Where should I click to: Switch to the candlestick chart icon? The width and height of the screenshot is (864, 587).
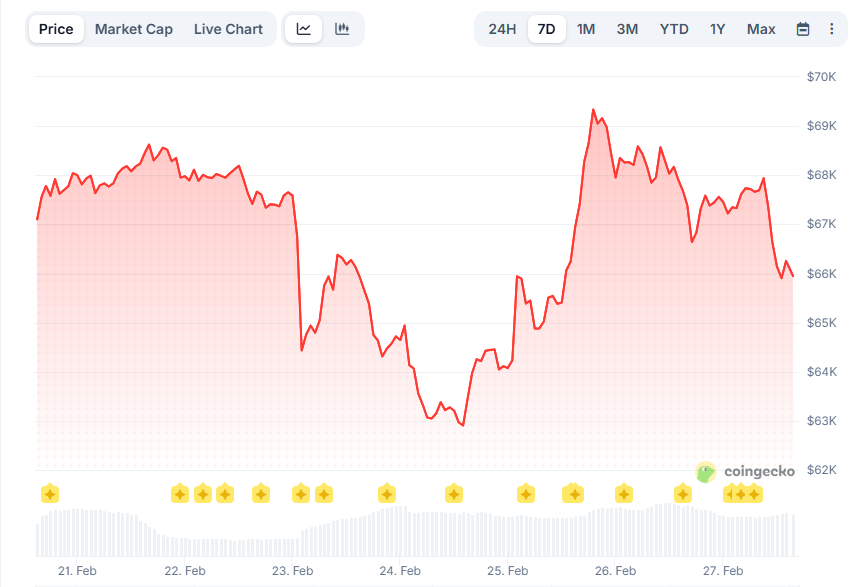pyautogui.click(x=342, y=29)
